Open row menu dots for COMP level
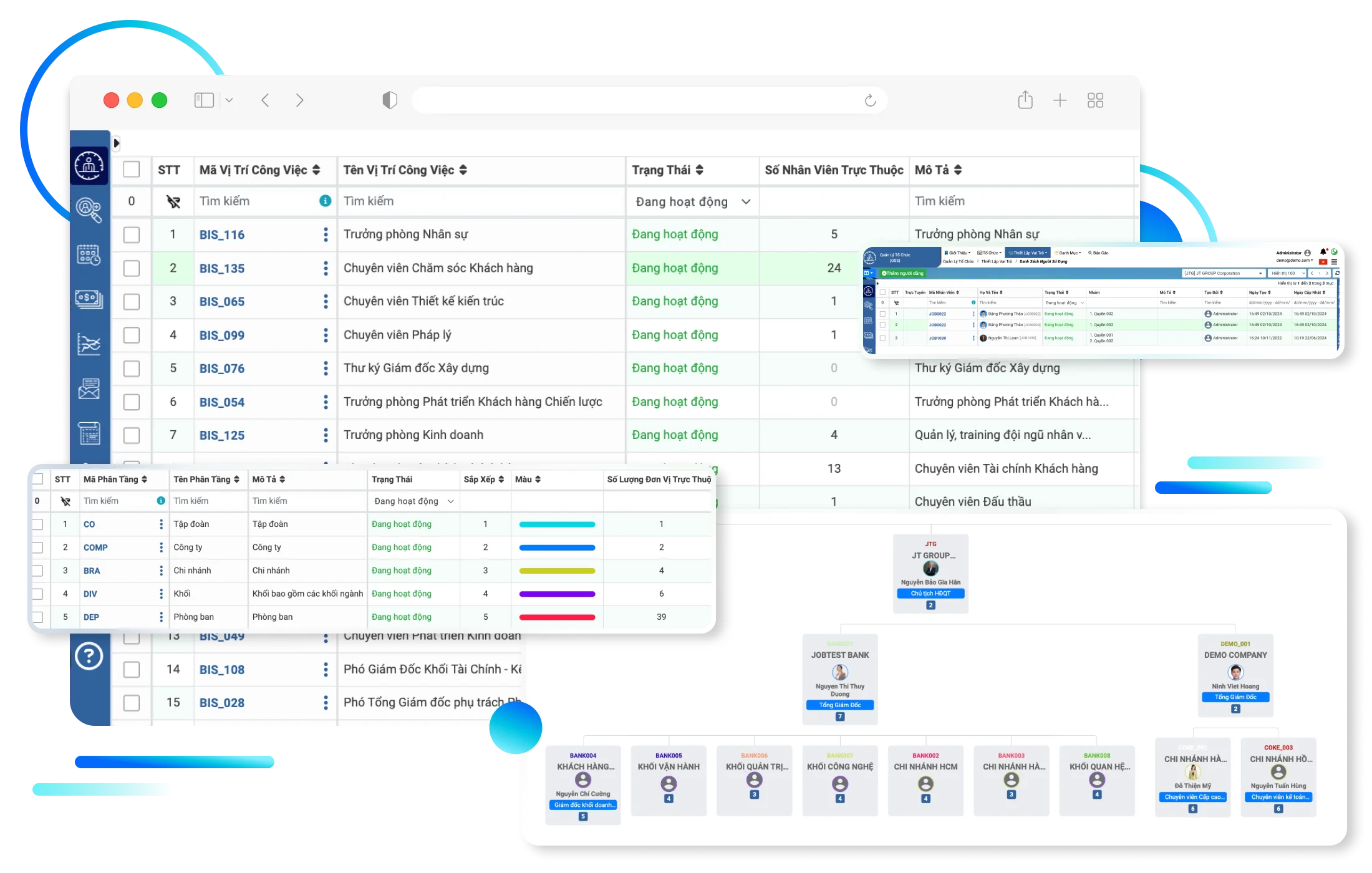The height and width of the screenshot is (873, 1372). pyautogui.click(x=161, y=547)
